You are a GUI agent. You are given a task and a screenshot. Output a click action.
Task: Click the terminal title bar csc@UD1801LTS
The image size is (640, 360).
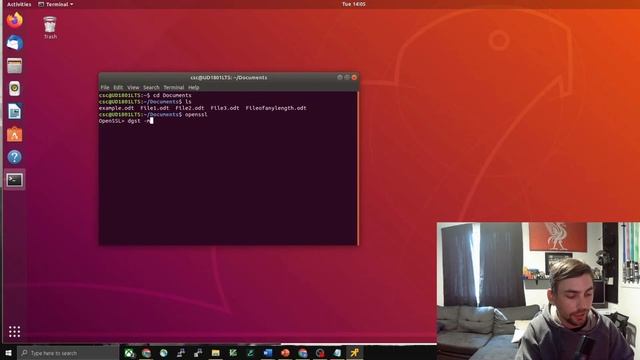(x=229, y=77)
